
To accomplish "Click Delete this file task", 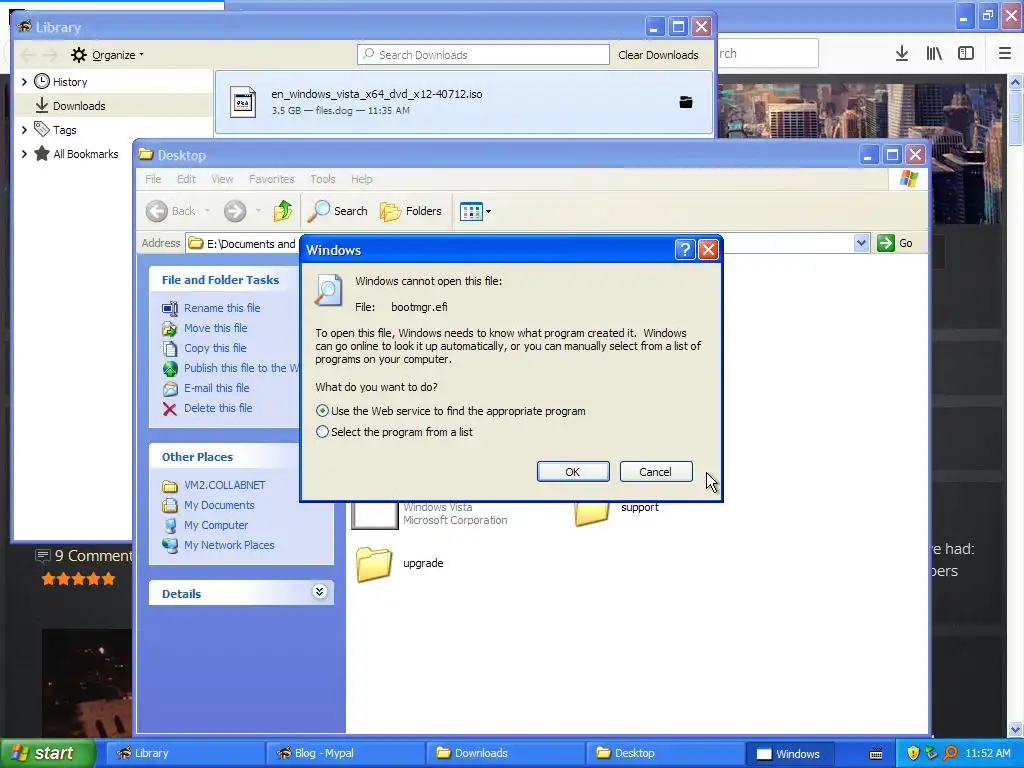I will pyautogui.click(x=218, y=408).
